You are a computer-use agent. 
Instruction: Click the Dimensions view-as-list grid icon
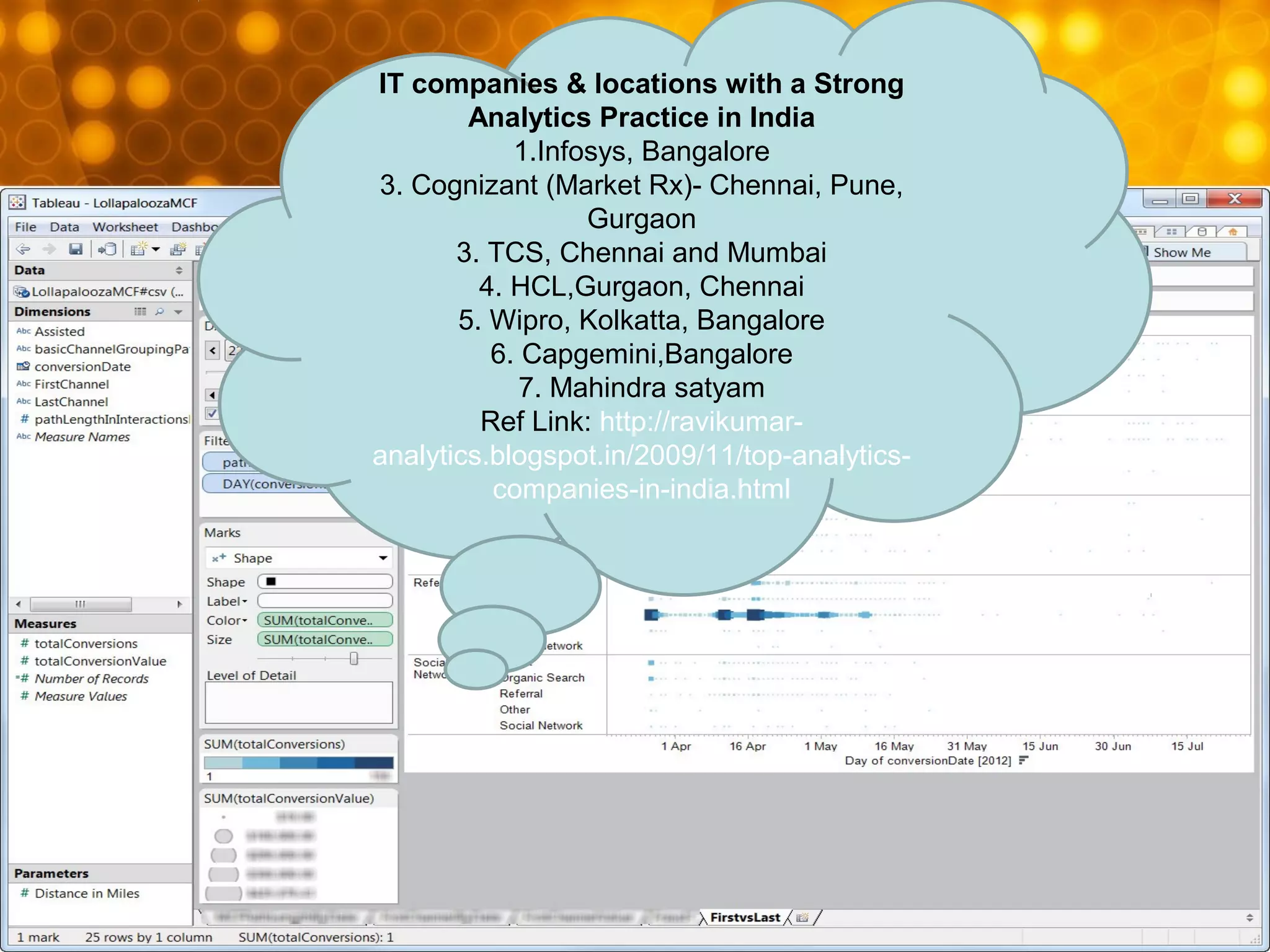click(140, 312)
